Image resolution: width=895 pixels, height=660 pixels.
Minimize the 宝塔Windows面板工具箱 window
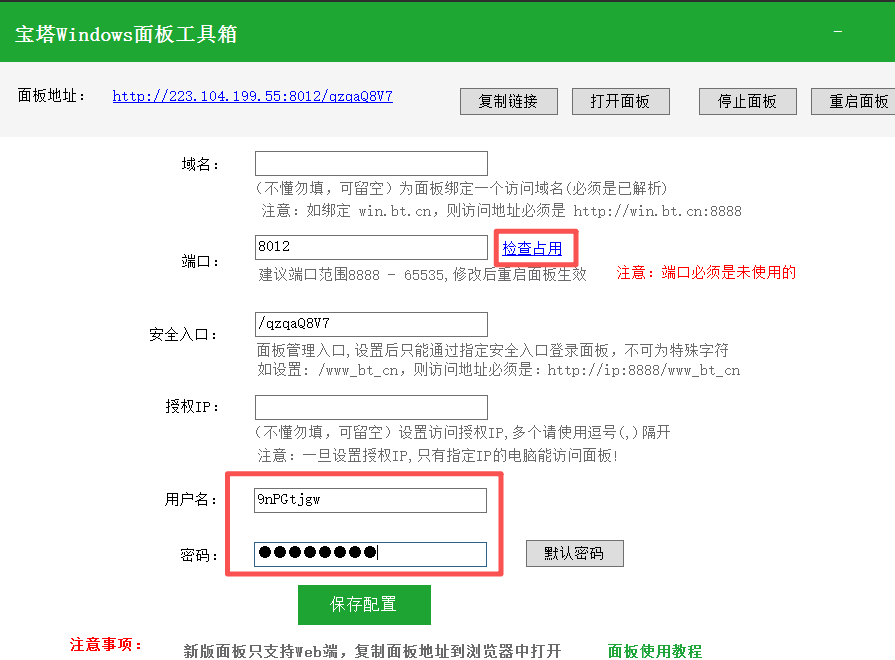tap(837, 31)
